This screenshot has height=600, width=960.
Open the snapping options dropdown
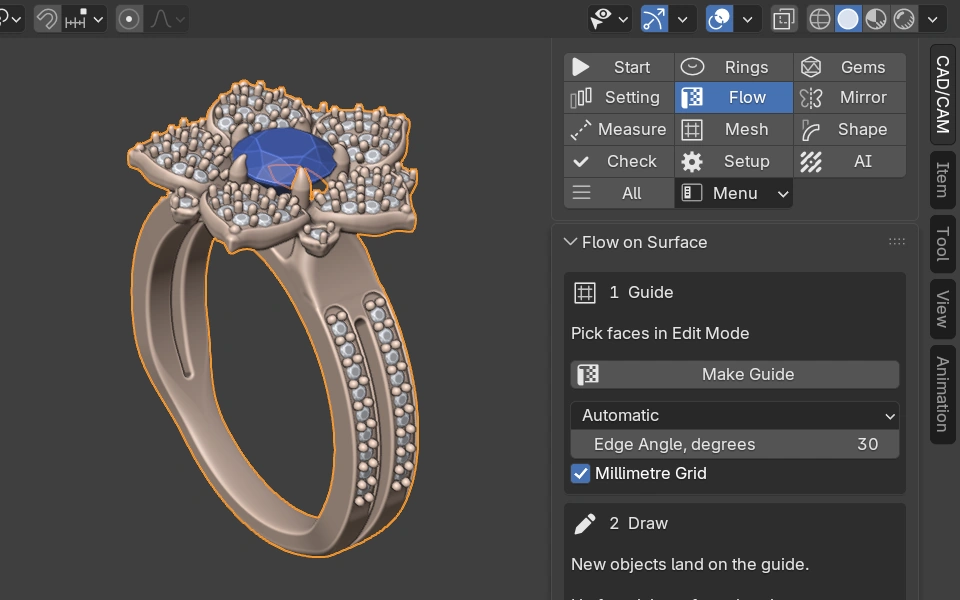point(85,19)
